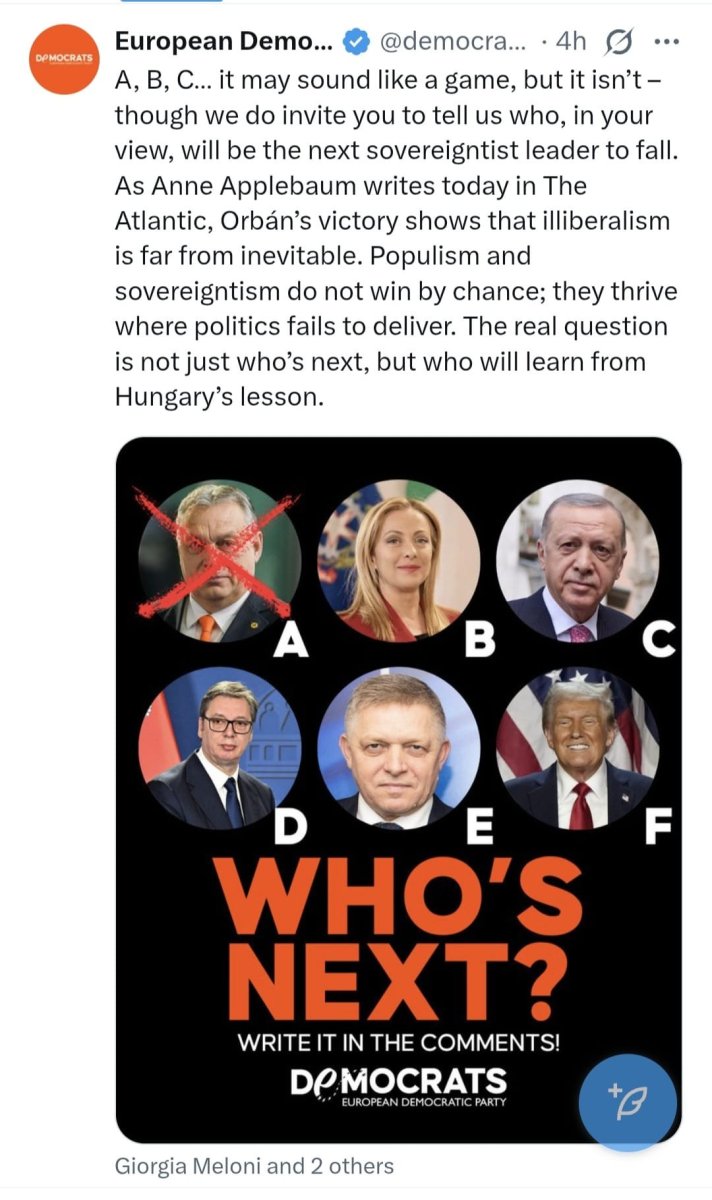
Task: Click 'WRITE IT IN THE COMMENTS!' text
Action: pos(398,1042)
